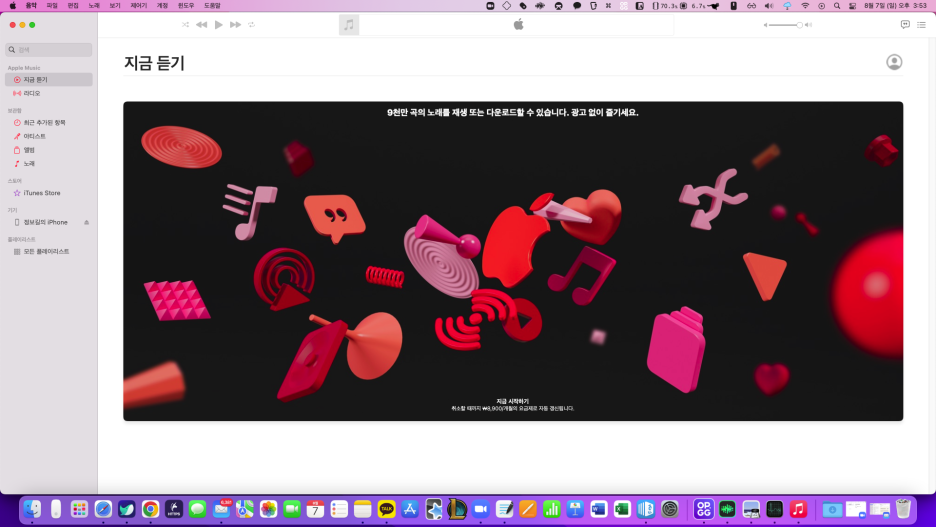The height and width of the screenshot is (527, 936).
Task: Open Reminders from the Dock
Action: pyautogui.click(x=339, y=509)
